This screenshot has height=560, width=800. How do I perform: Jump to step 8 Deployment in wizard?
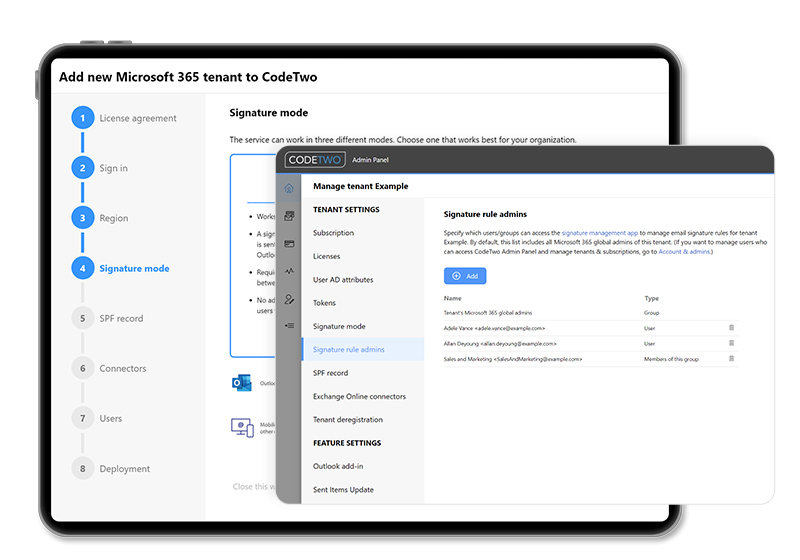coord(124,468)
